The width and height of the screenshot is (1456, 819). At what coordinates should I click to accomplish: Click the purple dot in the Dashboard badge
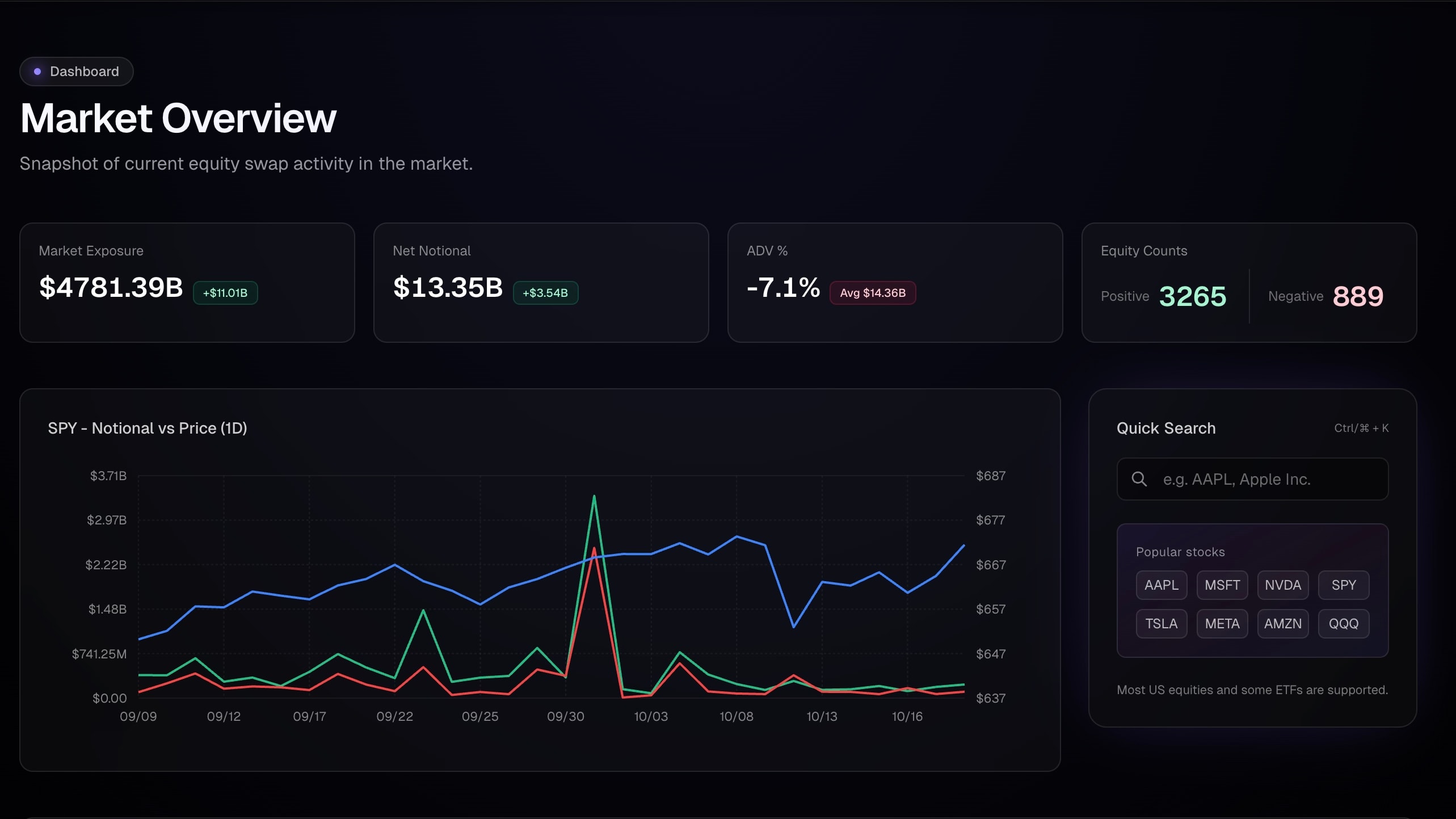[x=37, y=71]
